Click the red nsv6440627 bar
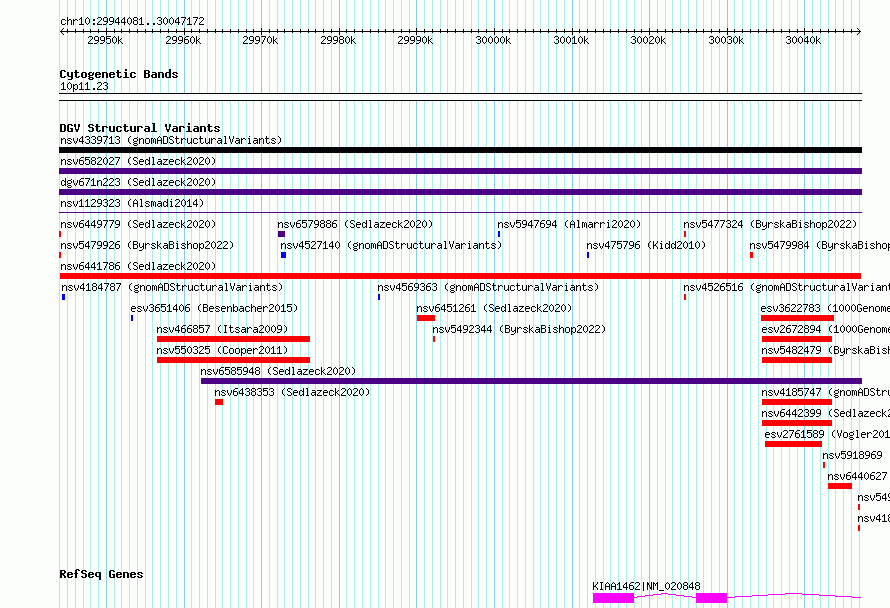890x608 pixels. [x=840, y=486]
